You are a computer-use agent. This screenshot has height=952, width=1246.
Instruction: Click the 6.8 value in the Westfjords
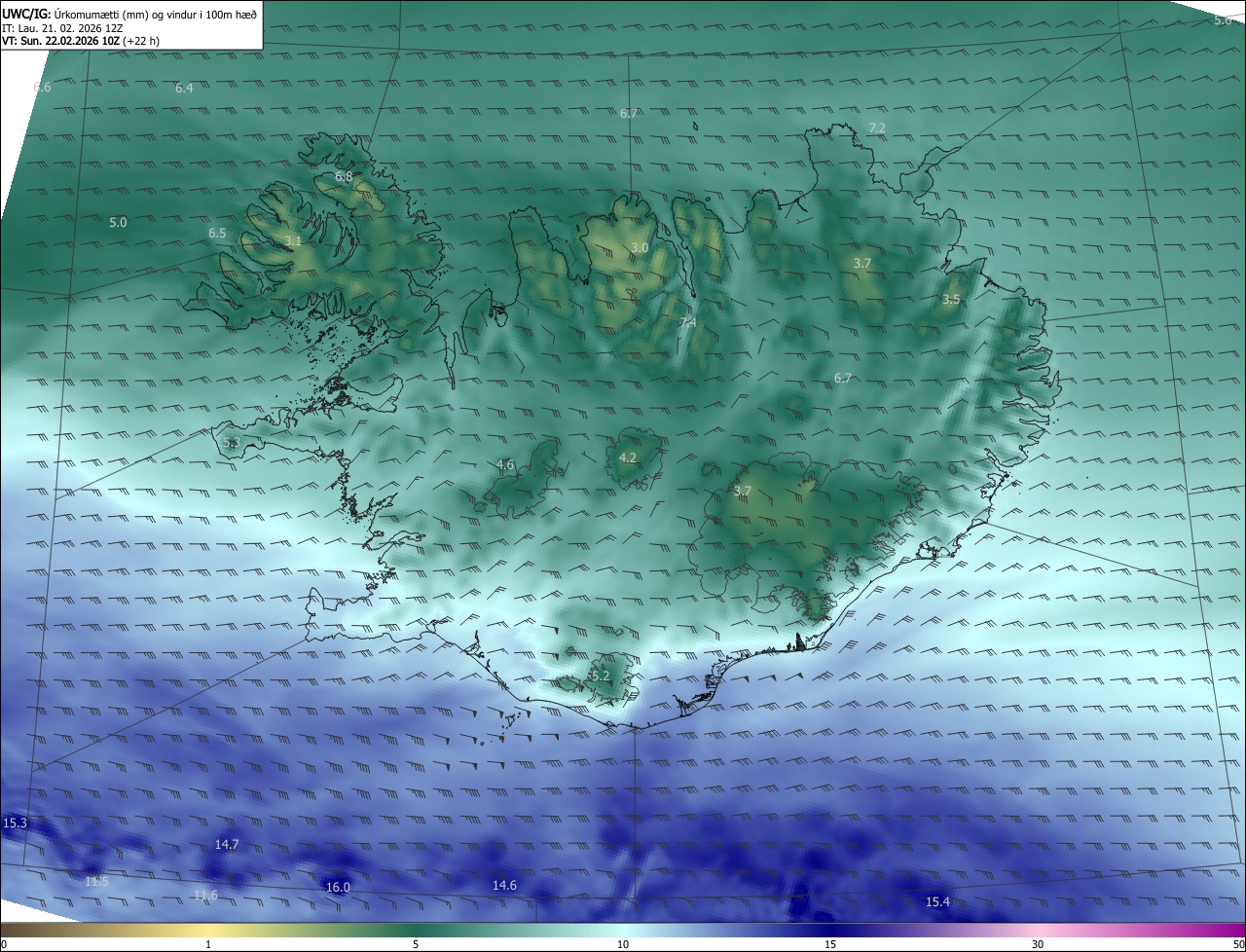344,177
